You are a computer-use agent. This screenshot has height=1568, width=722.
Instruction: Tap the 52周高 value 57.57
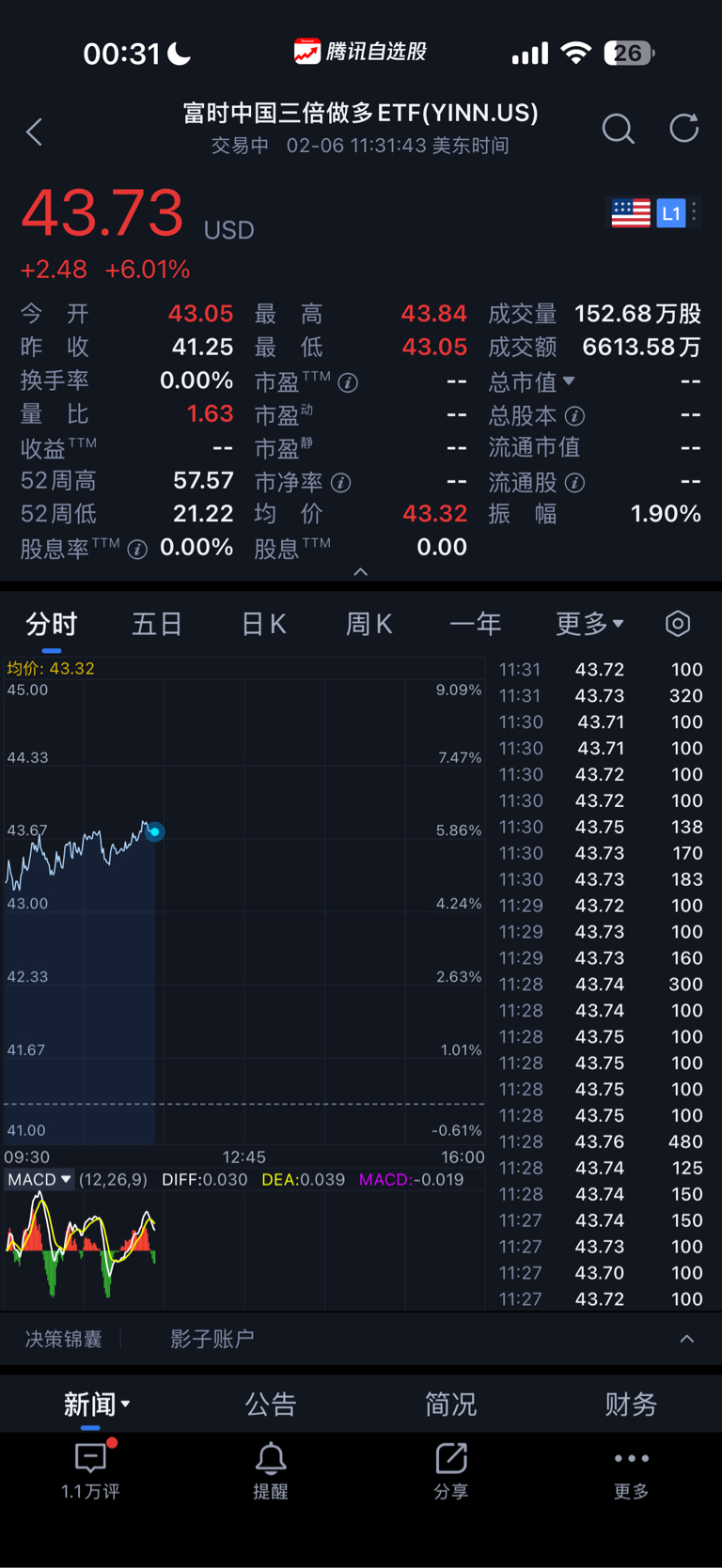click(203, 481)
